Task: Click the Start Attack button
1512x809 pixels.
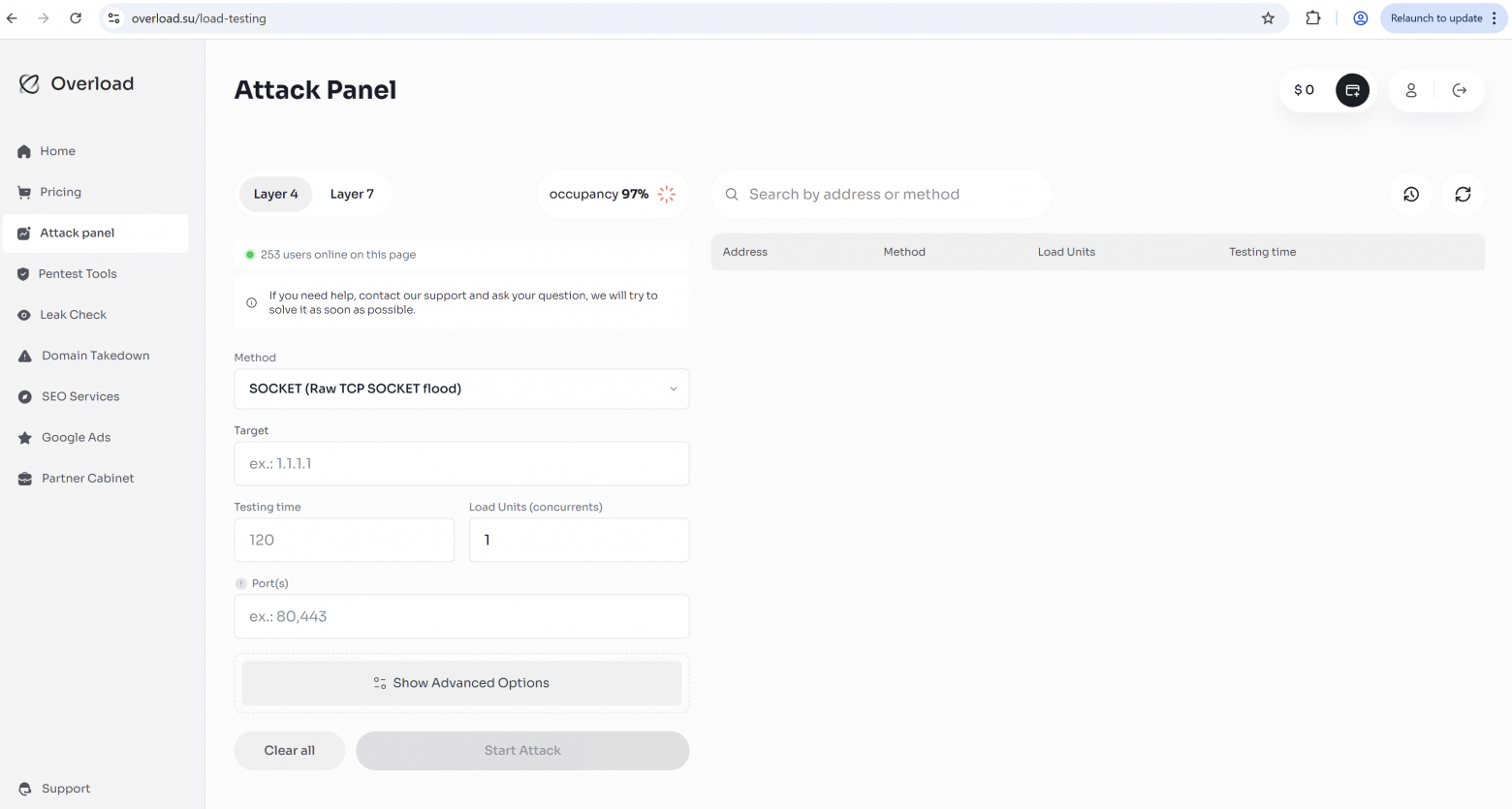Action: [522, 751]
